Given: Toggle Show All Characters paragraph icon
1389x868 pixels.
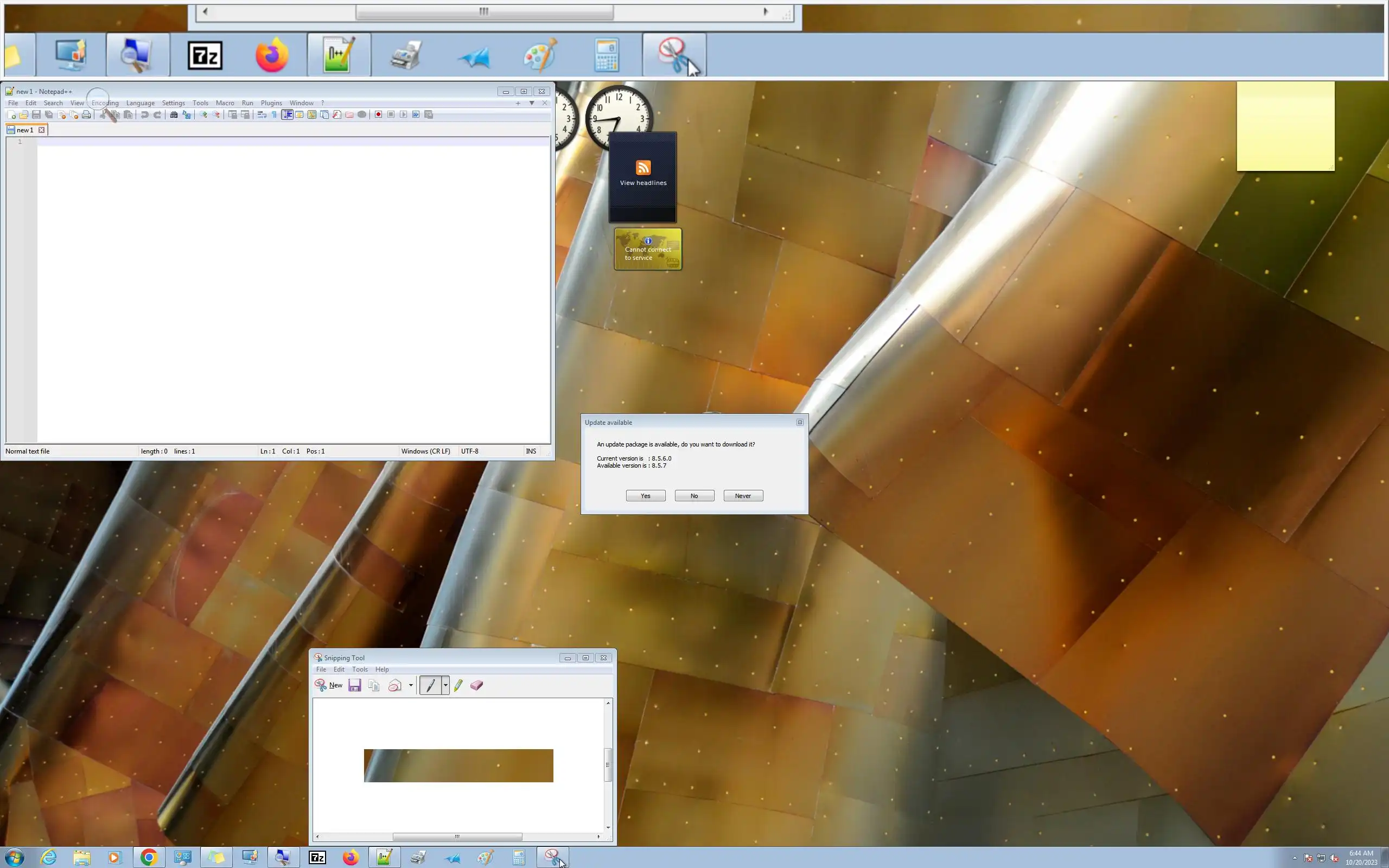Looking at the screenshot, I should [275, 115].
